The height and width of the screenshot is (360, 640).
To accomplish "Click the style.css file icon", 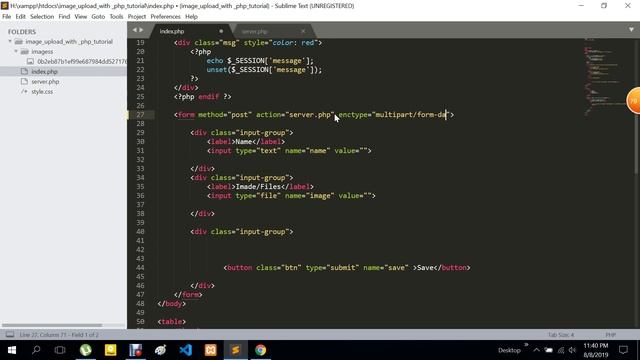I will point(24,91).
